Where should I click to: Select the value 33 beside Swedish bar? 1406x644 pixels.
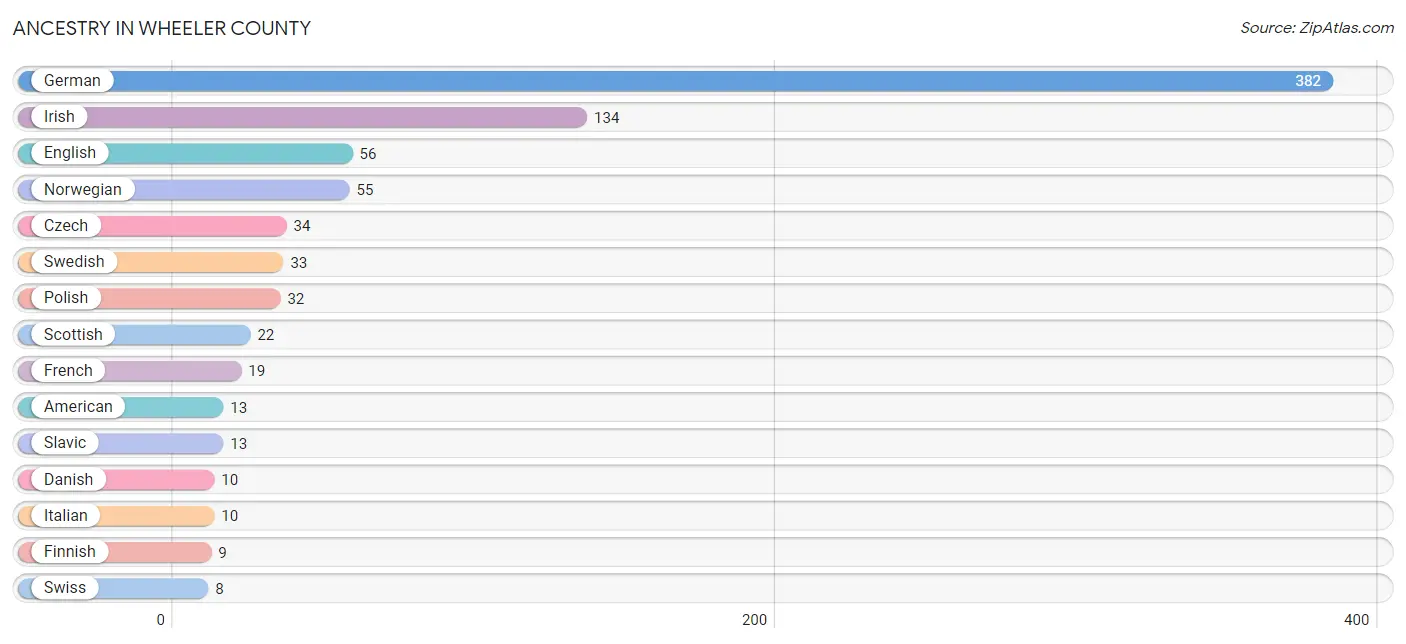click(299, 263)
